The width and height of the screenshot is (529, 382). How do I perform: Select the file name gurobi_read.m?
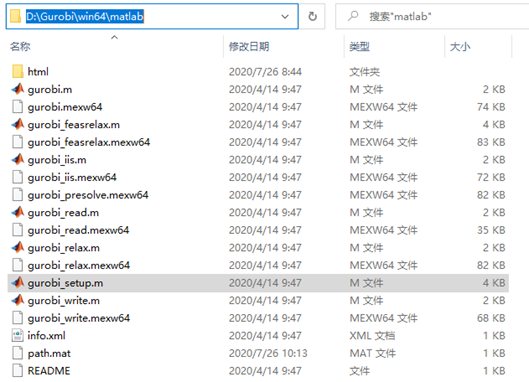click(63, 212)
